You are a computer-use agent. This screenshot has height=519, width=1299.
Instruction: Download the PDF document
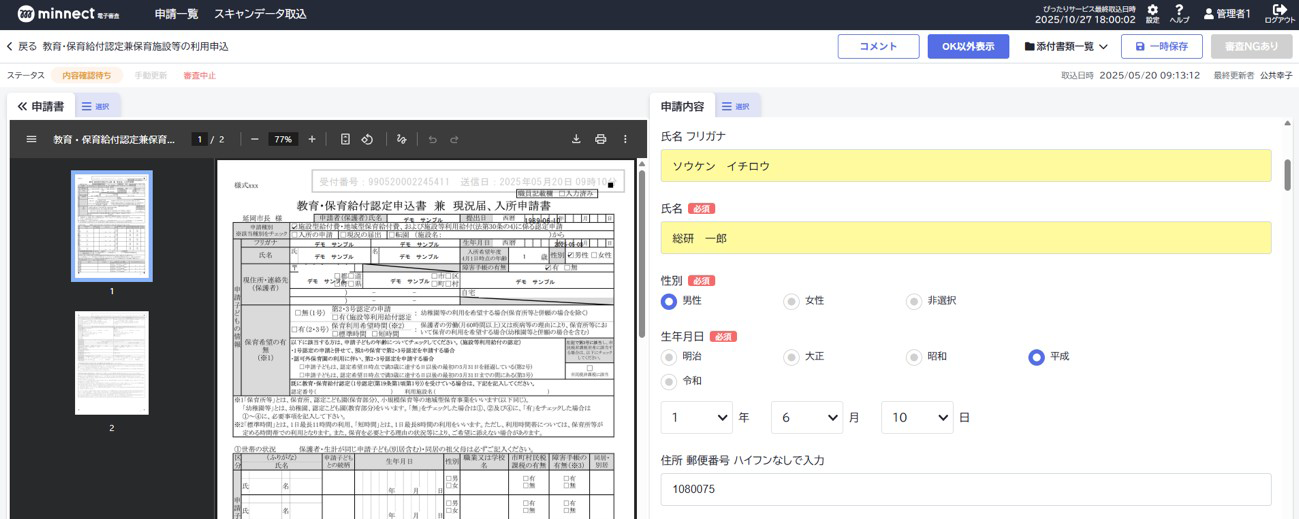click(x=576, y=140)
